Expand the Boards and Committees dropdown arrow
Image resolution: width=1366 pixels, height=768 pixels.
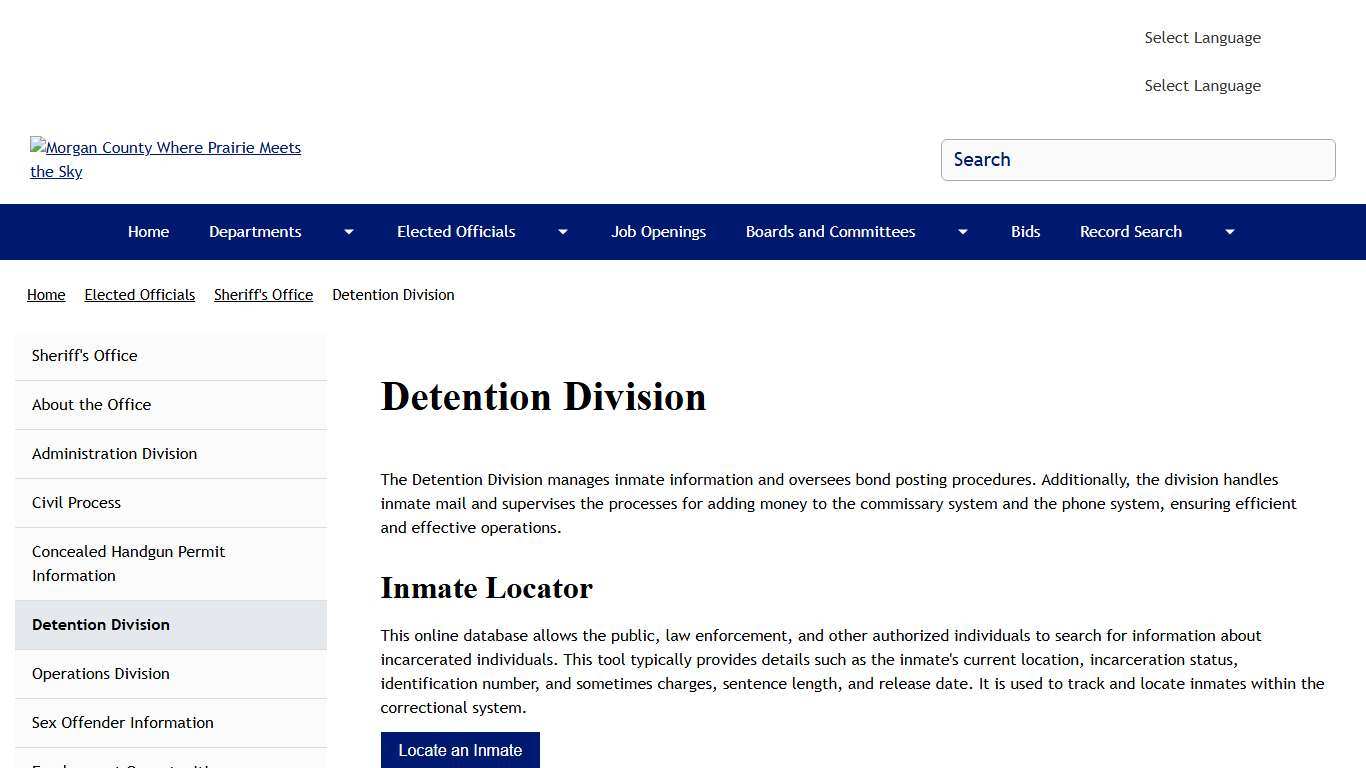962,231
